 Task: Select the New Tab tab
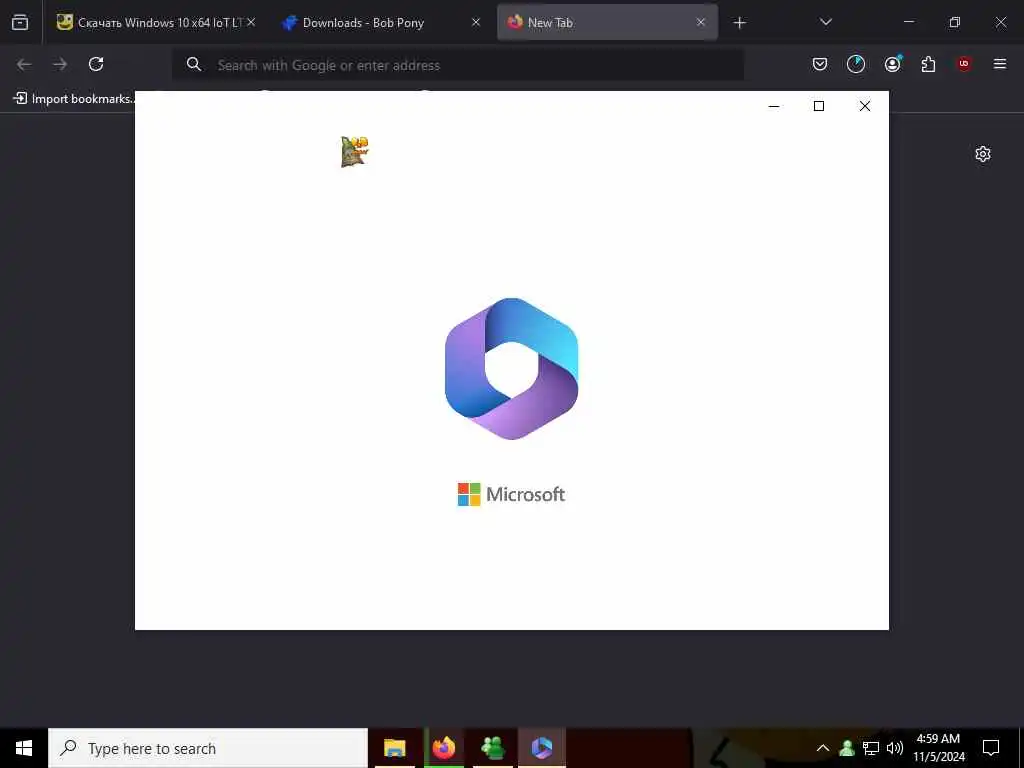607,22
